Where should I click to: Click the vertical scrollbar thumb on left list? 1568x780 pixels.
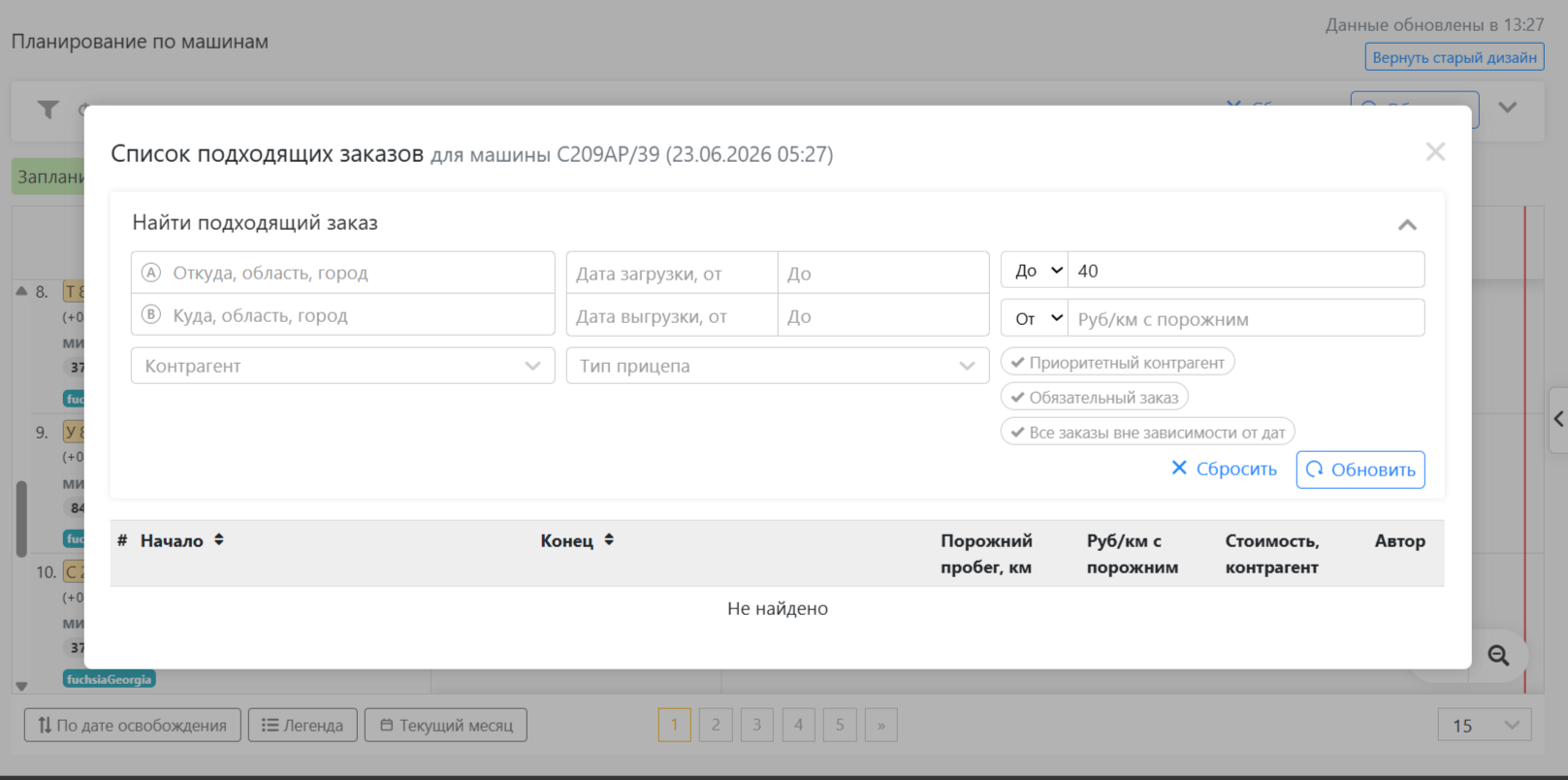[21, 518]
